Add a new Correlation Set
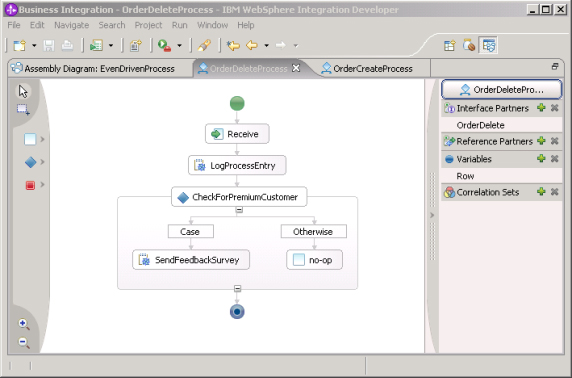The width and height of the screenshot is (572, 378). pos(541,192)
